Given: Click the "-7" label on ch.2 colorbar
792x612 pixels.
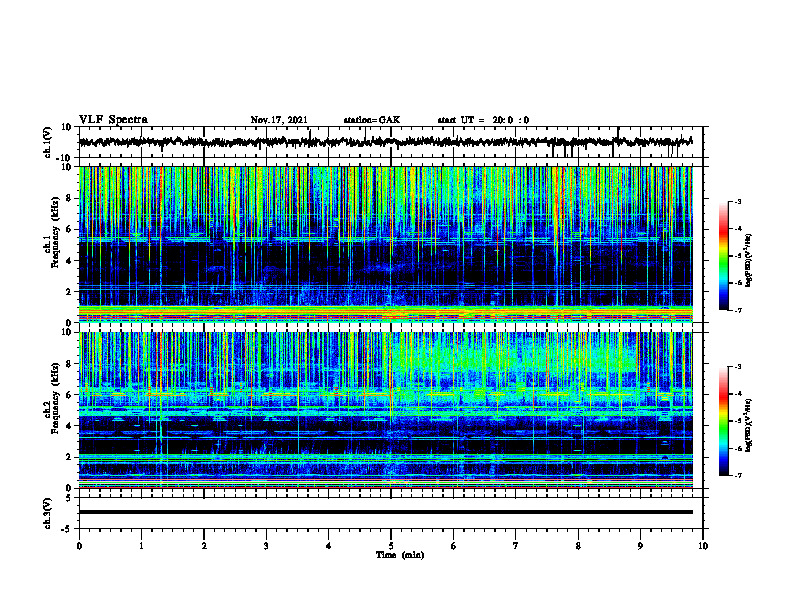Looking at the screenshot, I should (x=737, y=475).
